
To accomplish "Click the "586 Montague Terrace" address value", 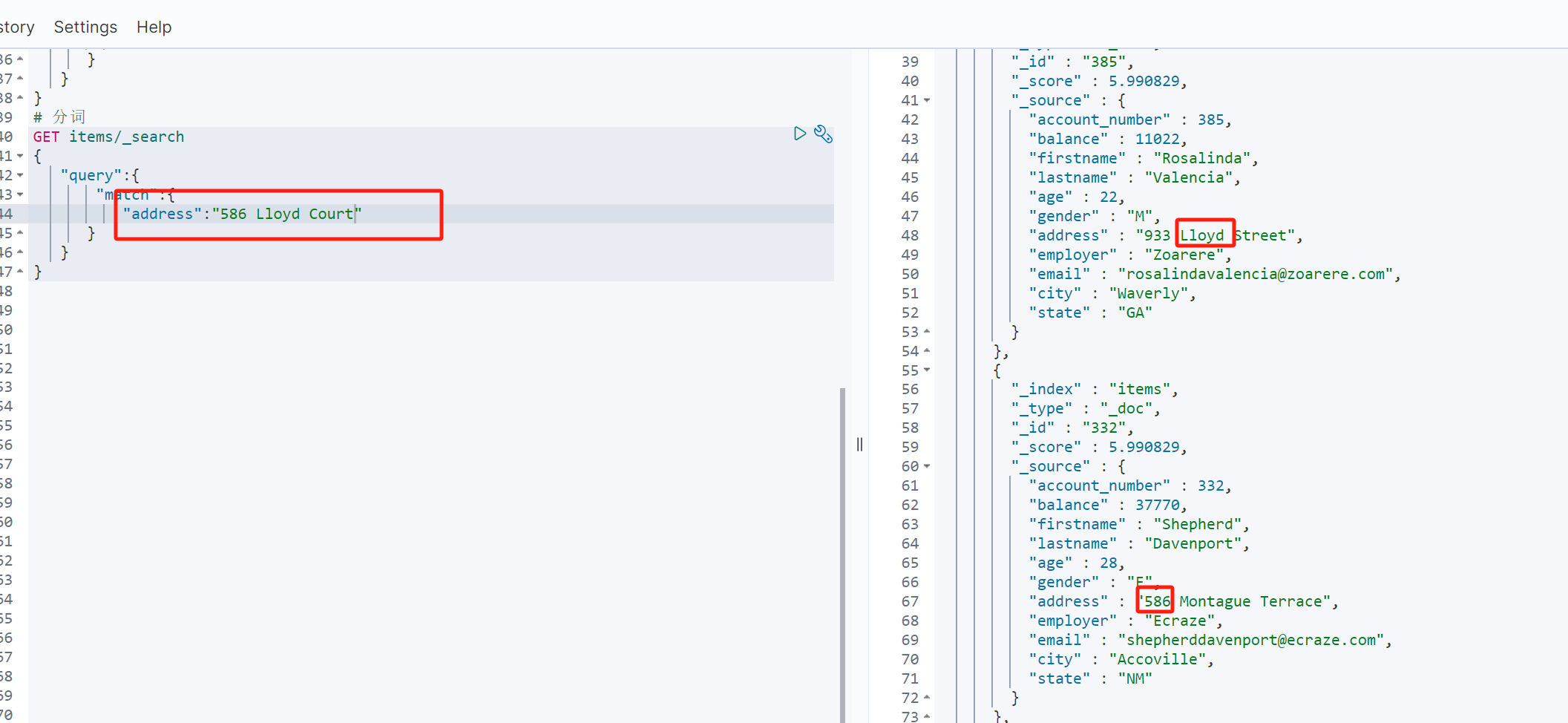I will point(1233,601).
